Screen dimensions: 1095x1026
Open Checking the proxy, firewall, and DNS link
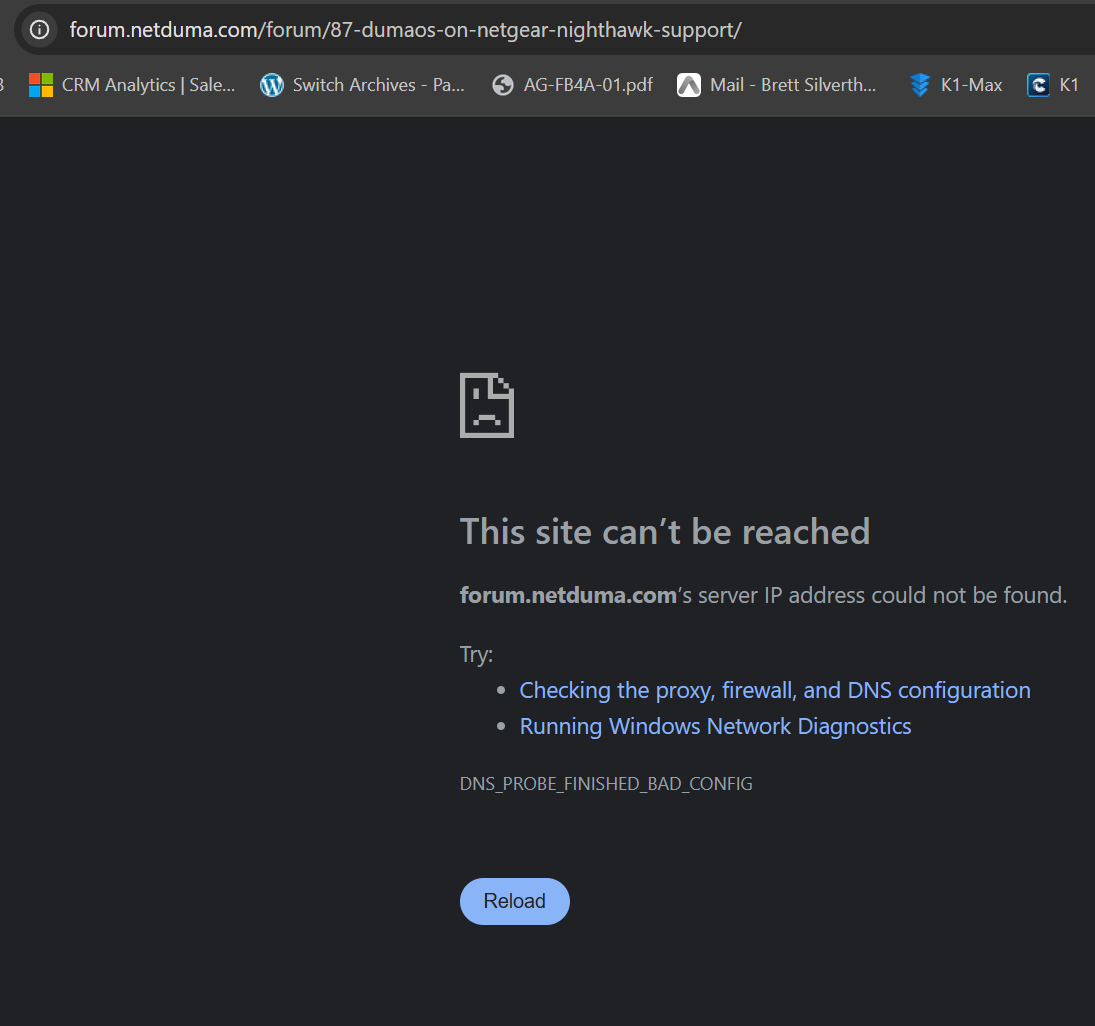click(775, 690)
